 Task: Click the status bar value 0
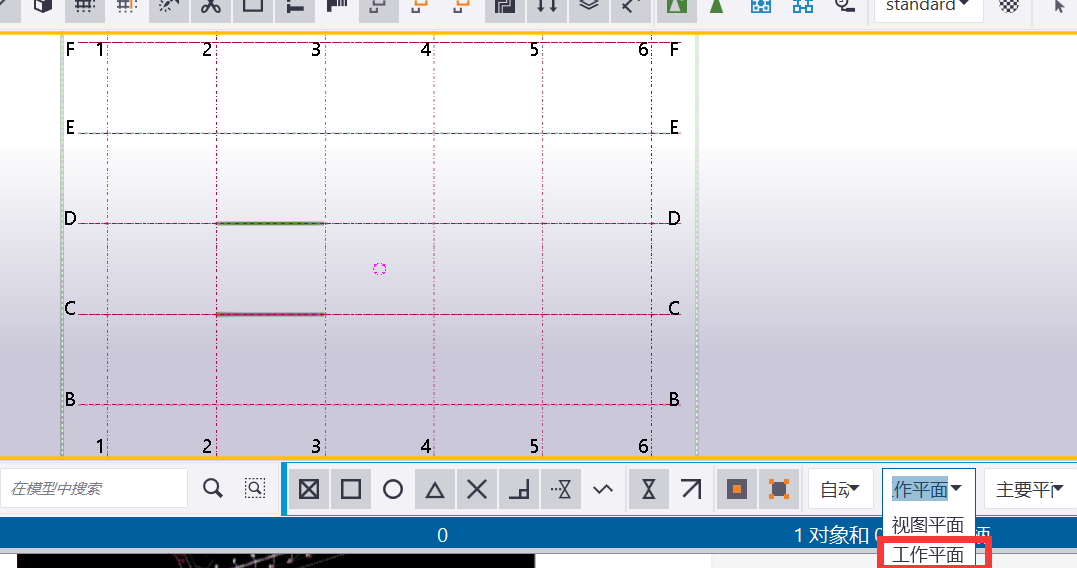(x=442, y=535)
